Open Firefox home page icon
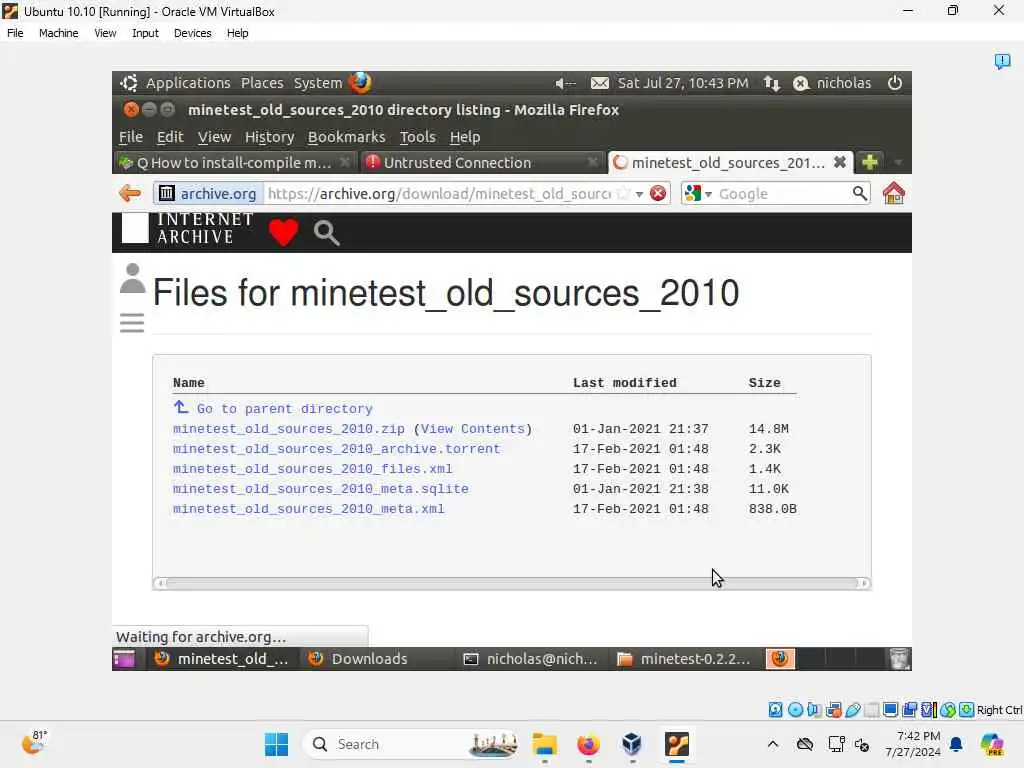Screen dimensions: 1024x768 point(893,193)
